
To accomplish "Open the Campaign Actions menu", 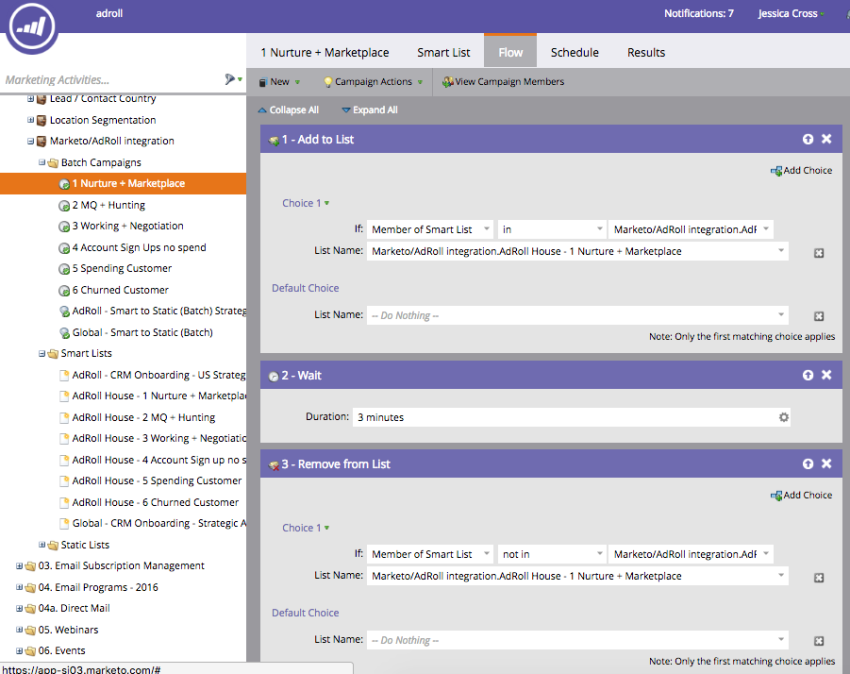I will coord(373,82).
